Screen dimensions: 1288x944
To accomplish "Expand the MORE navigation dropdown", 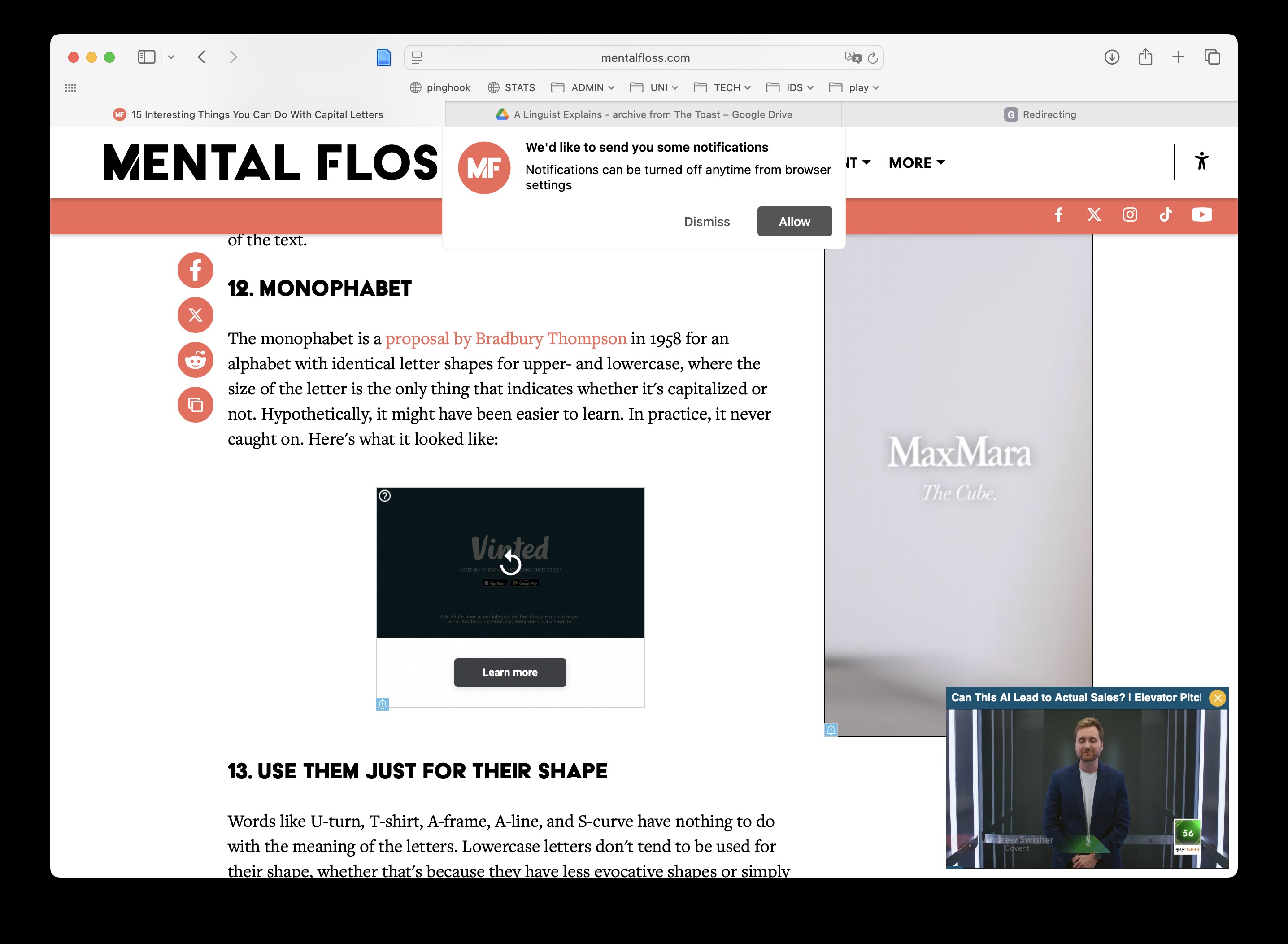I will (x=916, y=163).
